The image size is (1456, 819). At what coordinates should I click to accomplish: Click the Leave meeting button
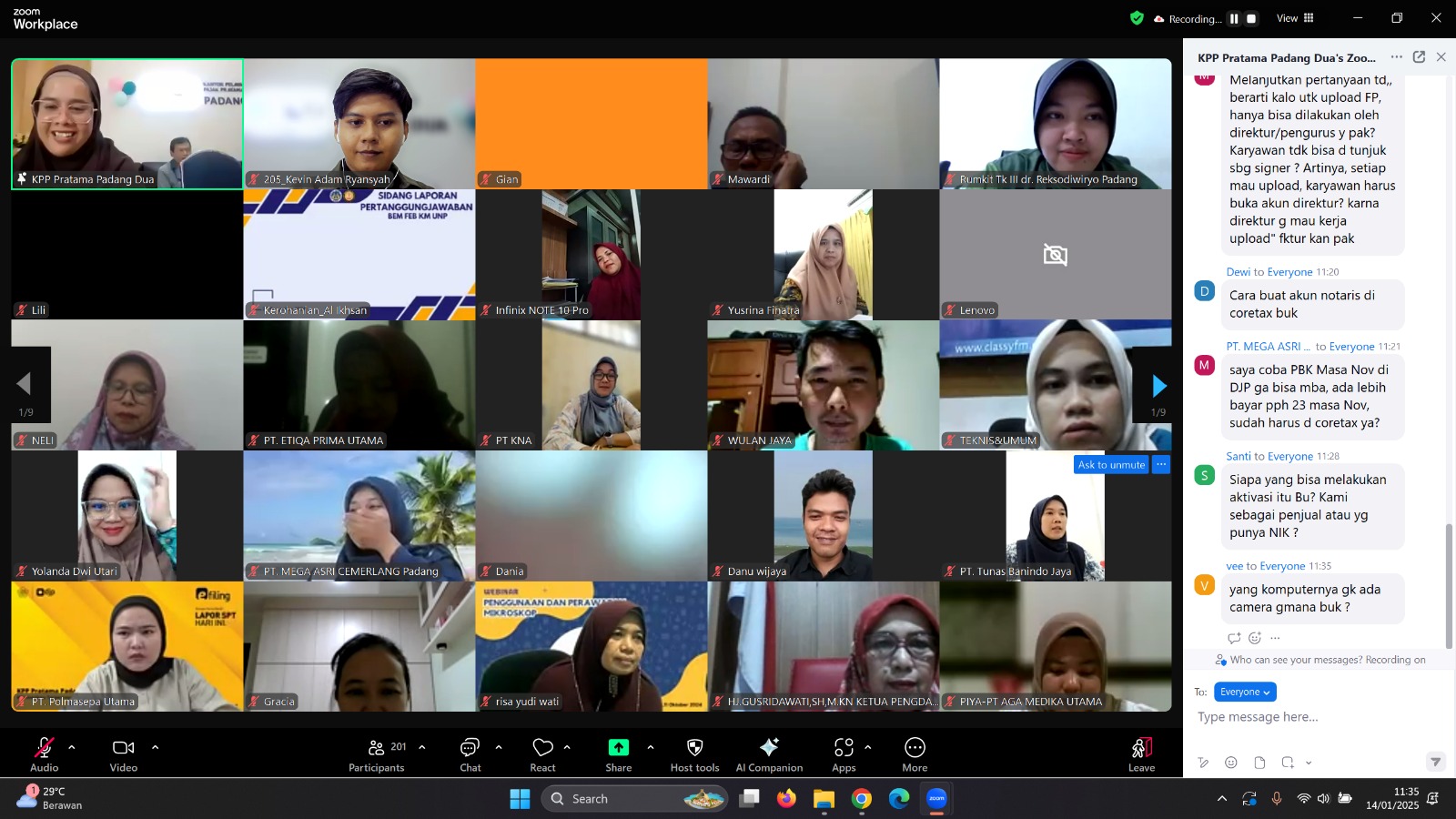pos(1141,753)
